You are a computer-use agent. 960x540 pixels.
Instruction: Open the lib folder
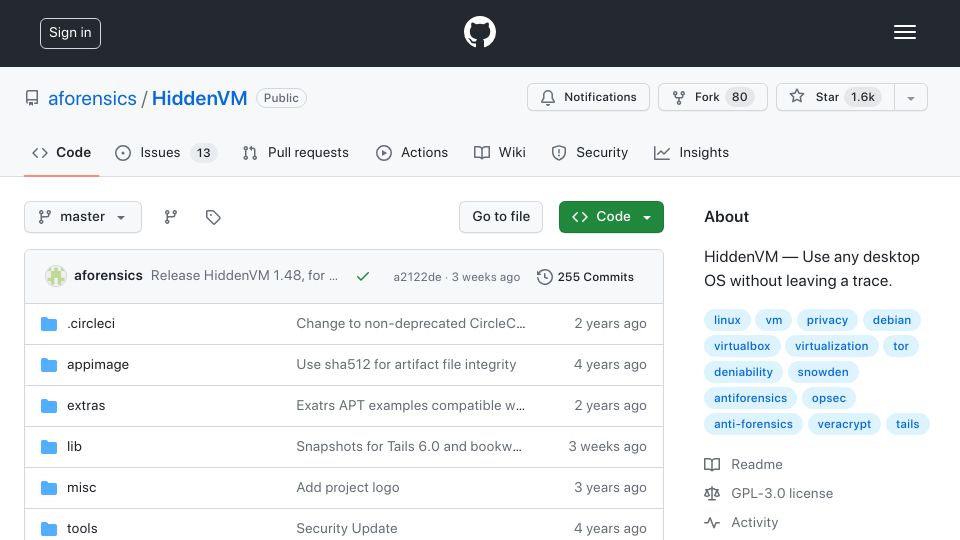point(74,446)
